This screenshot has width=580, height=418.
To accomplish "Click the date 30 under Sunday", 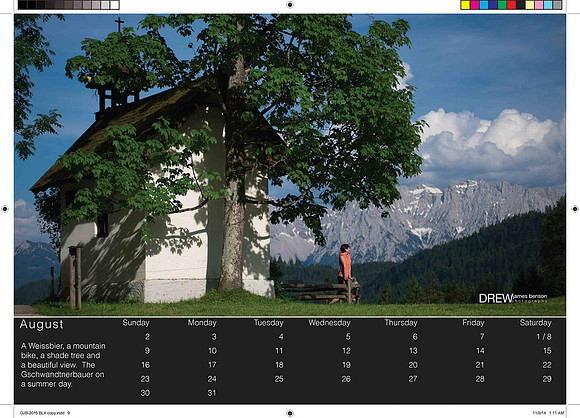I will click(x=145, y=393).
